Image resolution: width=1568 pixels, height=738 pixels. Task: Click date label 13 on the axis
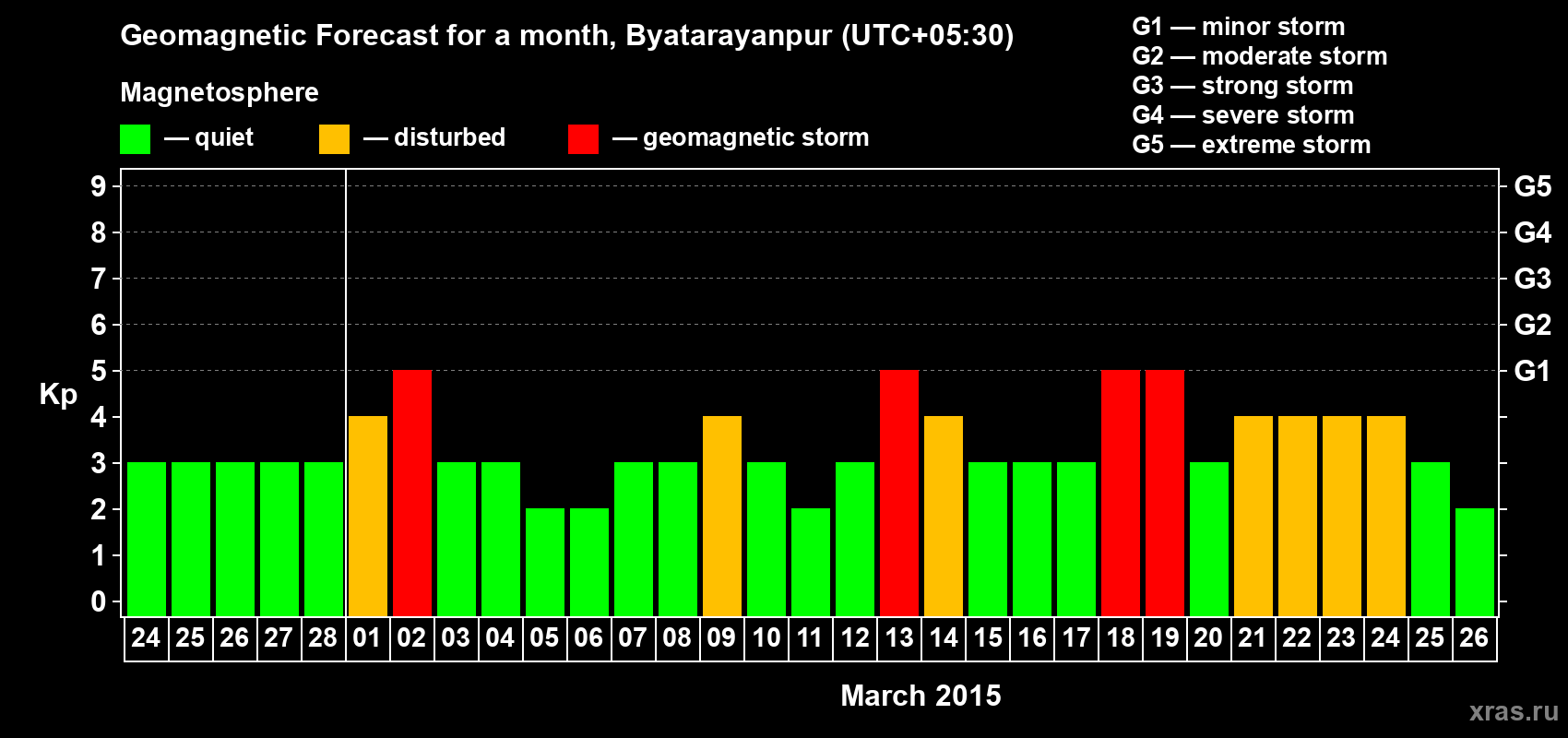click(899, 638)
